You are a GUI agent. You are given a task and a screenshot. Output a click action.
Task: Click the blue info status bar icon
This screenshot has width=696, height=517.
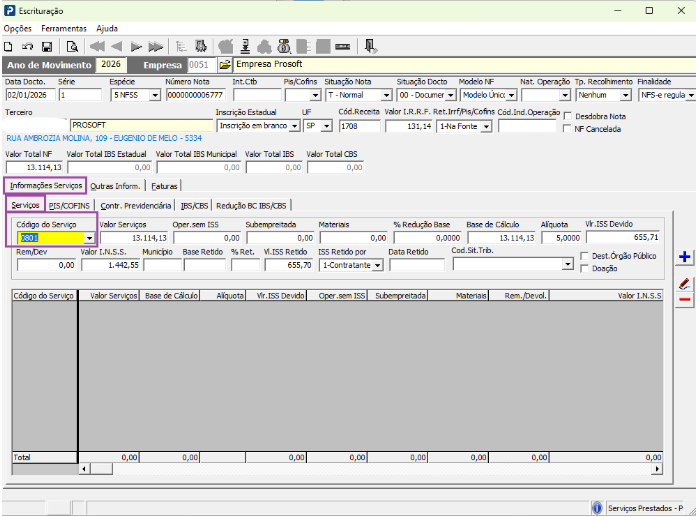[x=597, y=507]
